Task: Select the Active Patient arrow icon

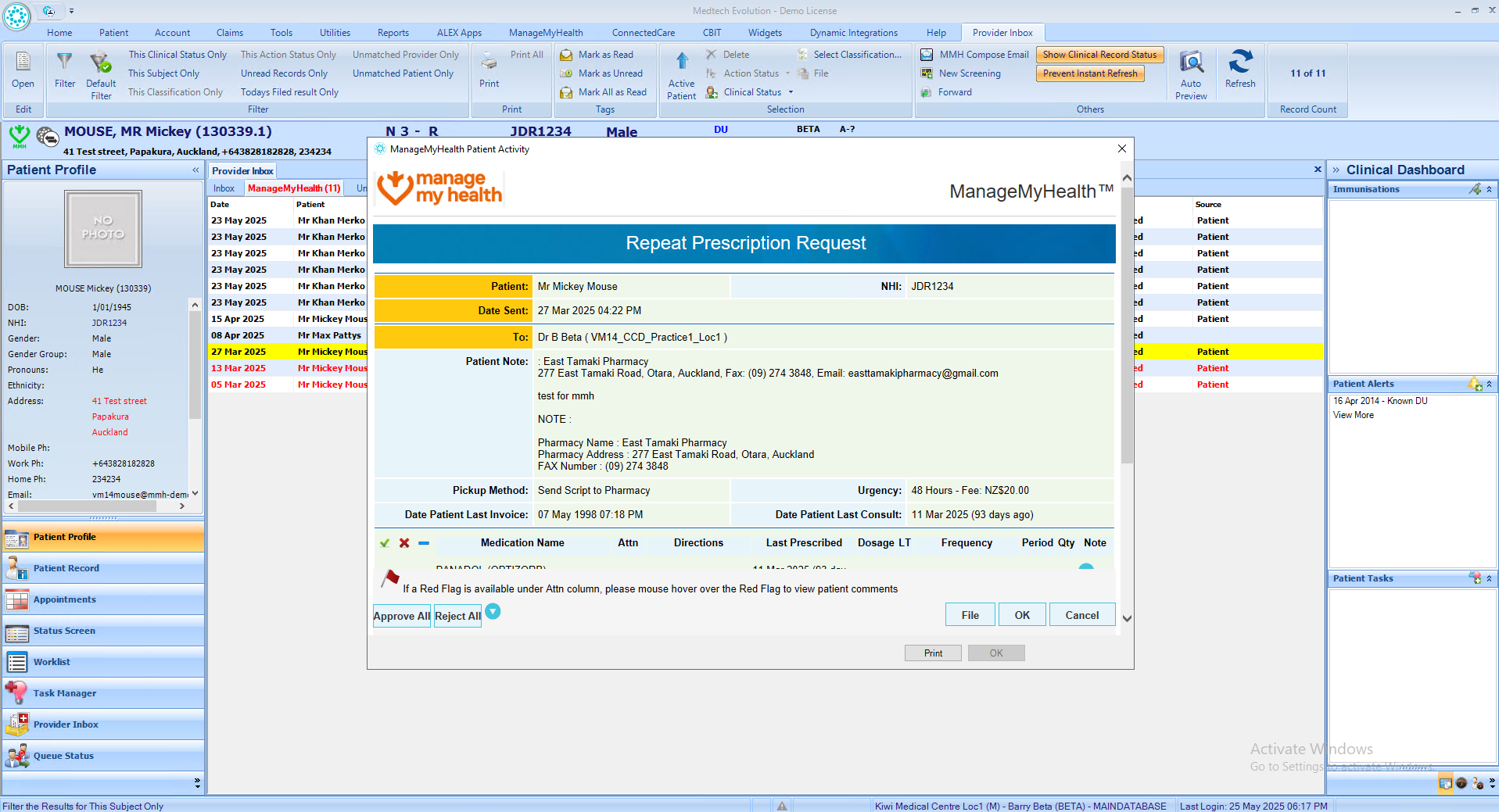Action: click(681, 63)
